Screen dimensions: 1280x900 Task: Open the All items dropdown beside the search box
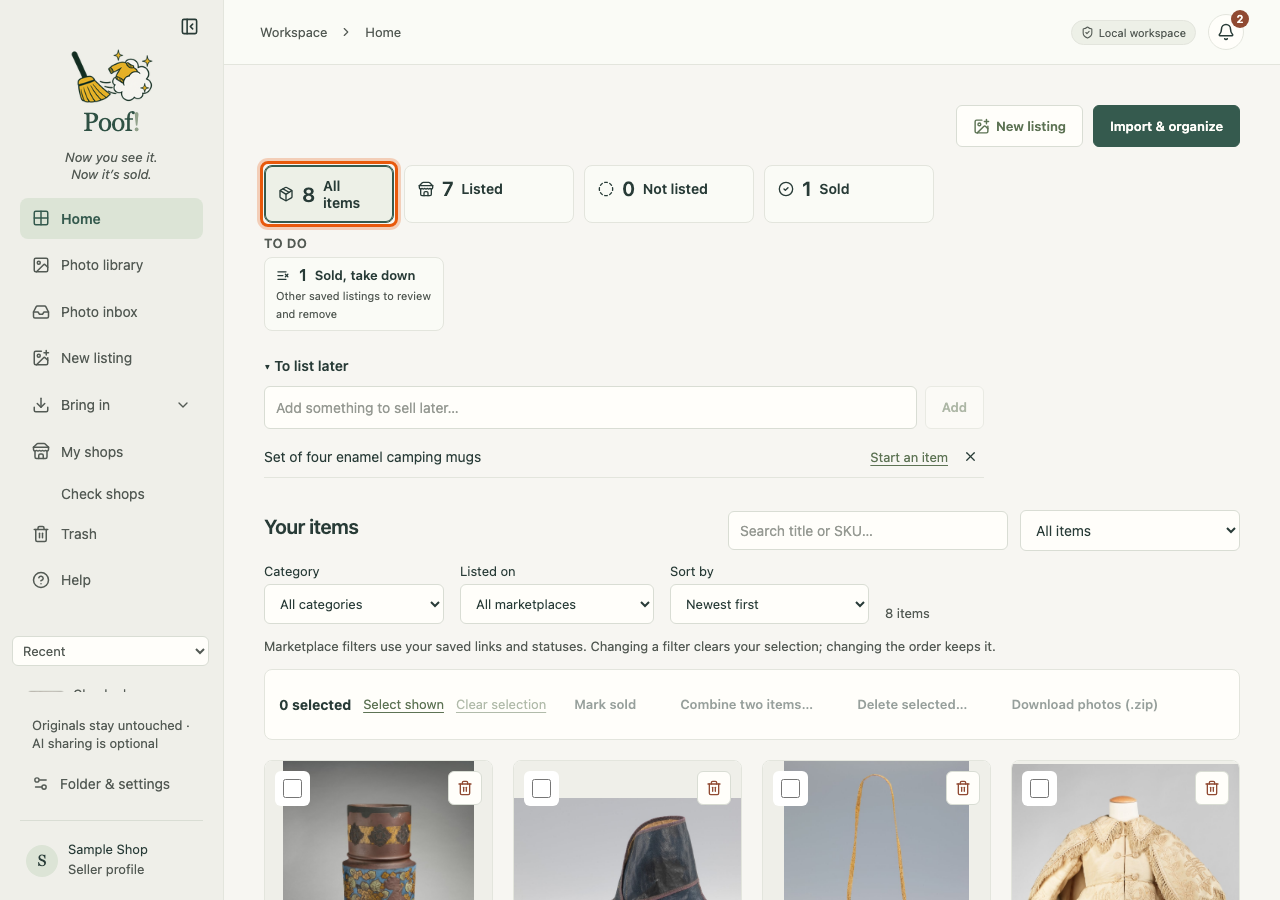1130,531
